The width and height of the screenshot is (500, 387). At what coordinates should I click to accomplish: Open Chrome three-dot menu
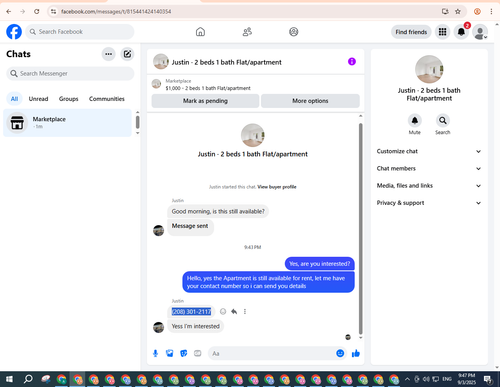click(491, 11)
